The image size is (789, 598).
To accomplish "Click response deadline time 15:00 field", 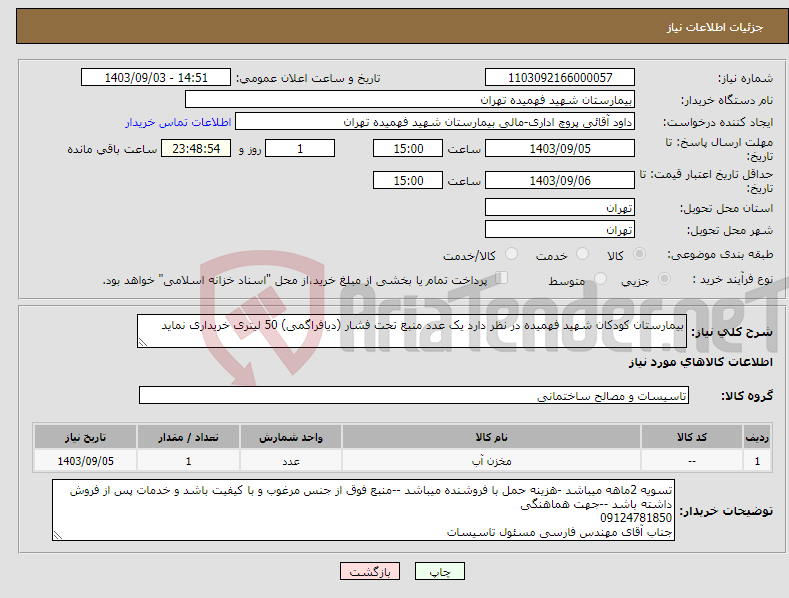I will point(408,148).
